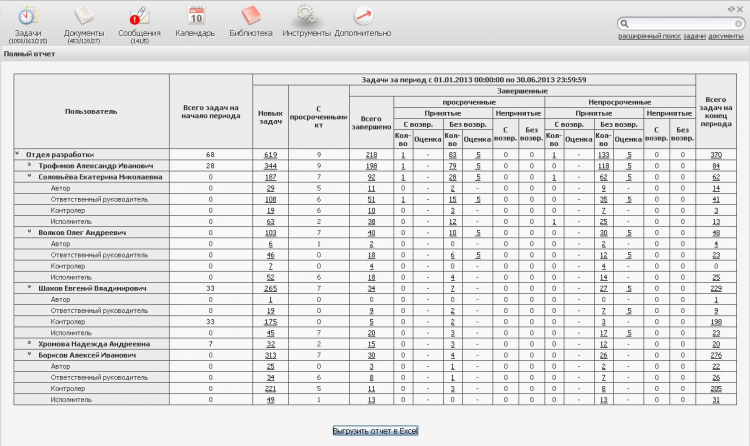This screenshot has height=446, width=750.
Task: Click Контролер new tasks value 221
Action: point(270,389)
